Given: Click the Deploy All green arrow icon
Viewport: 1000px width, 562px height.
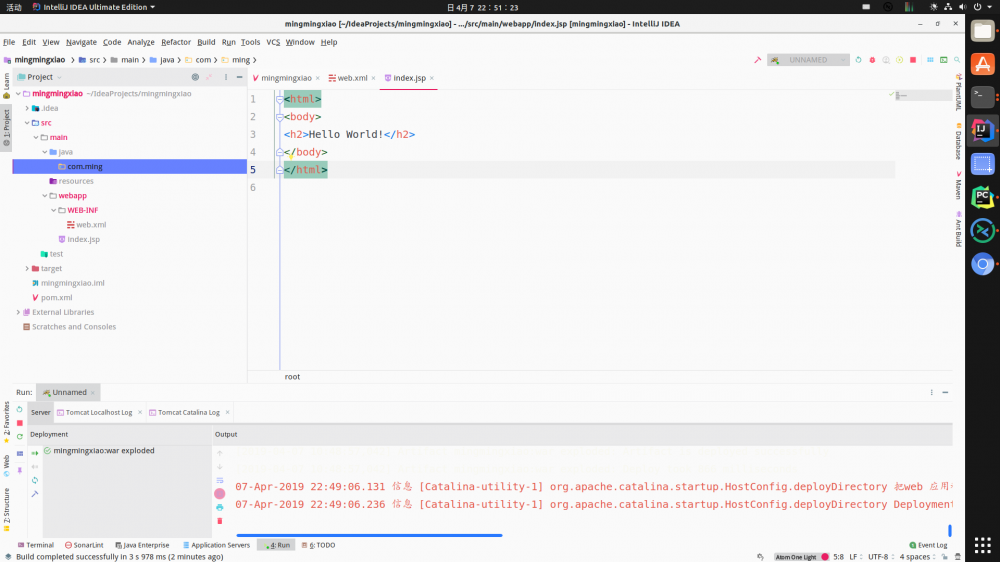Looking at the screenshot, I should [x=35, y=453].
